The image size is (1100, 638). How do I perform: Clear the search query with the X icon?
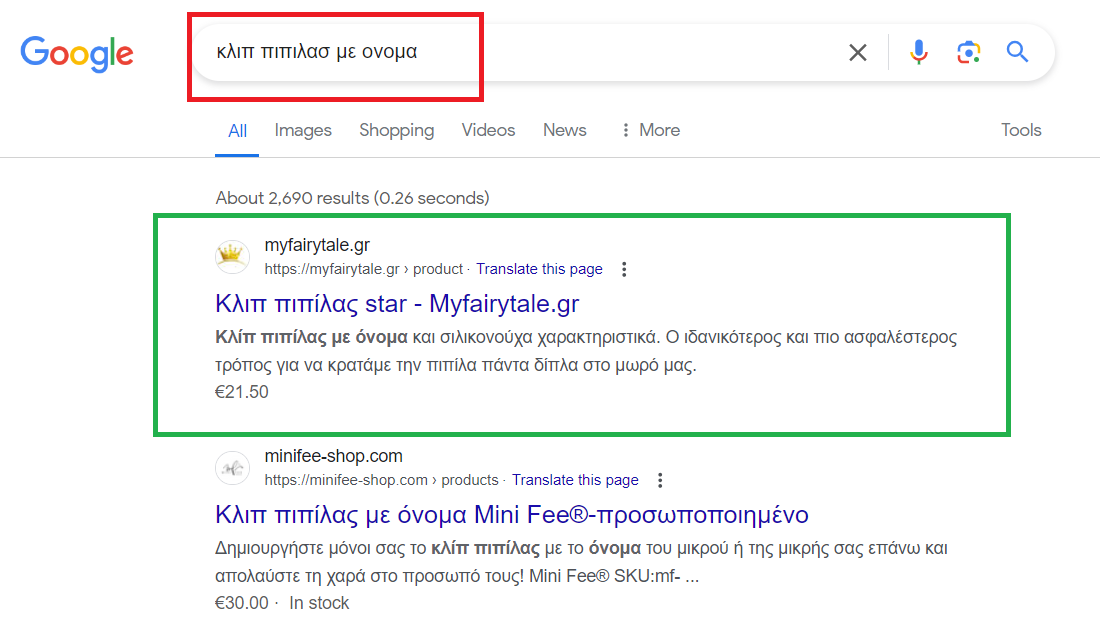point(857,53)
